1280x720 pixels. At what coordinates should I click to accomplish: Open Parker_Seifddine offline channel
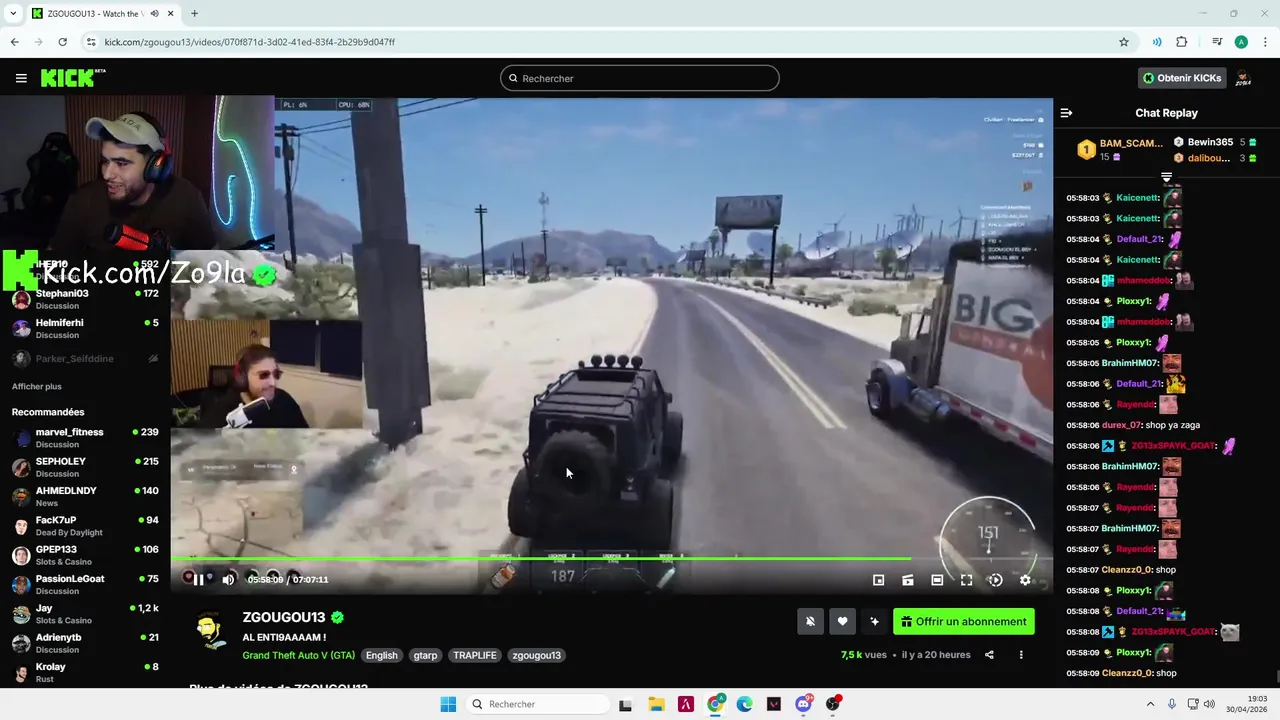(x=85, y=358)
